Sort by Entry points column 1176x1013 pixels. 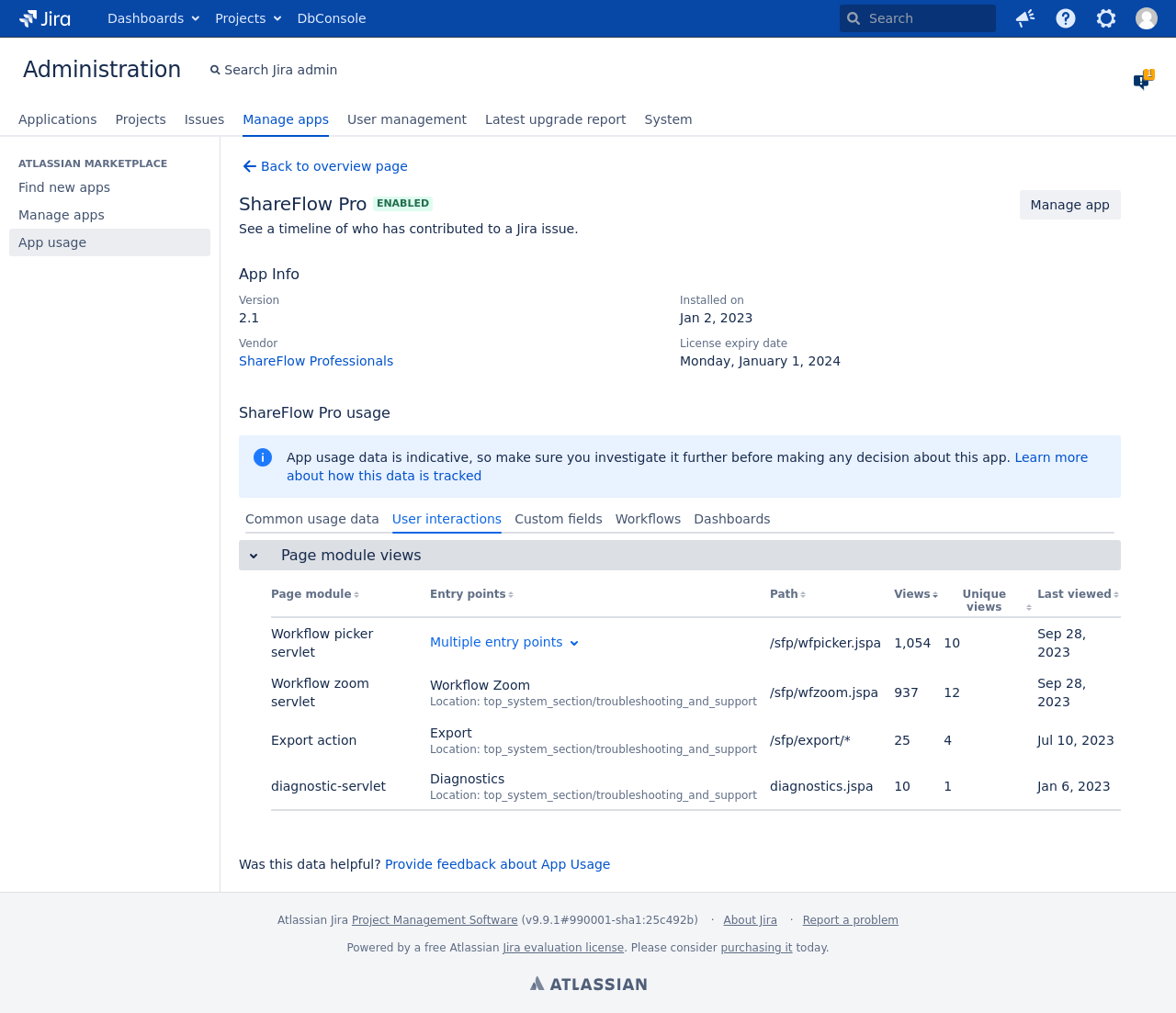471,594
